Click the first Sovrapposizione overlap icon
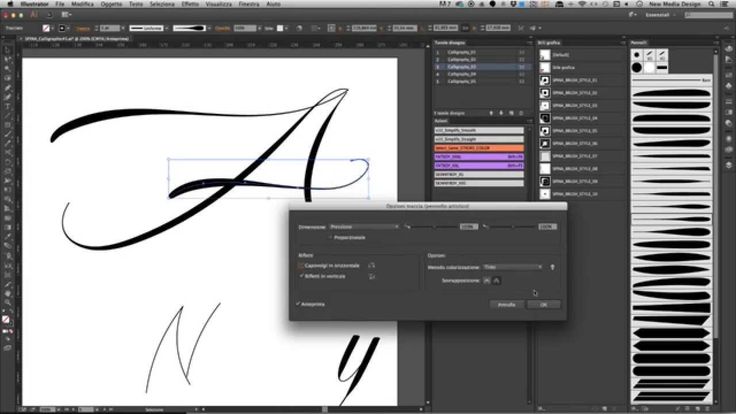The image size is (736, 414). tap(486, 280)
